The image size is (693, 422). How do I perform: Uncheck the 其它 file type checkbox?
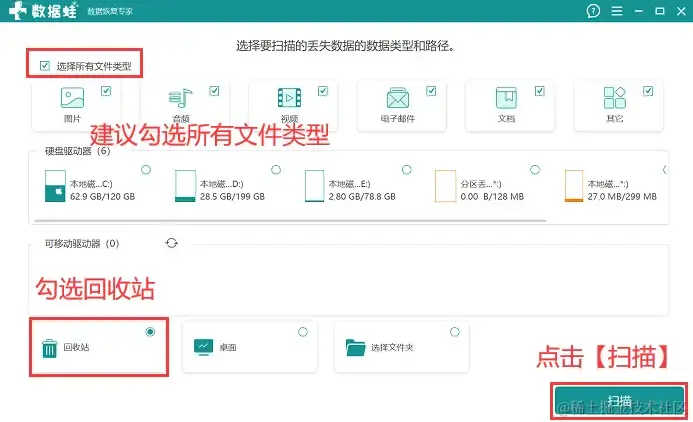pyautogui.click(x=648, y=91)
